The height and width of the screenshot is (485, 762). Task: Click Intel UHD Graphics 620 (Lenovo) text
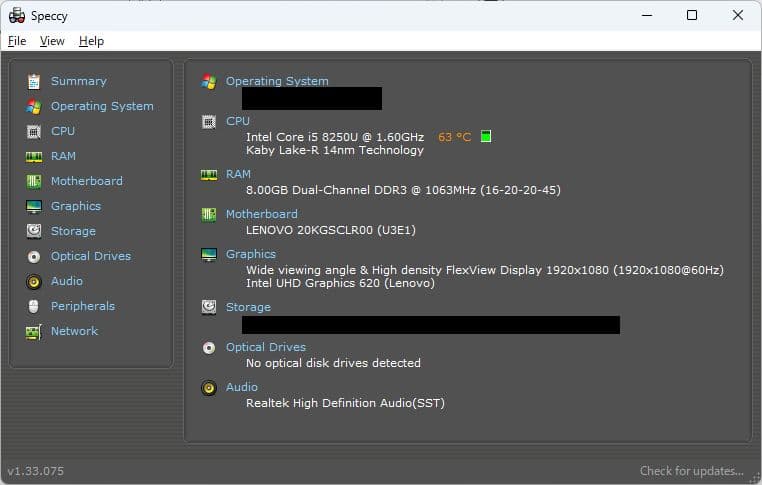(340, 283)
